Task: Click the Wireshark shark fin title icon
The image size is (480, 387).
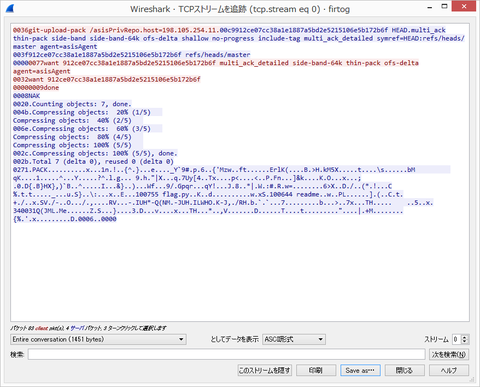Action: coord(10,9)
